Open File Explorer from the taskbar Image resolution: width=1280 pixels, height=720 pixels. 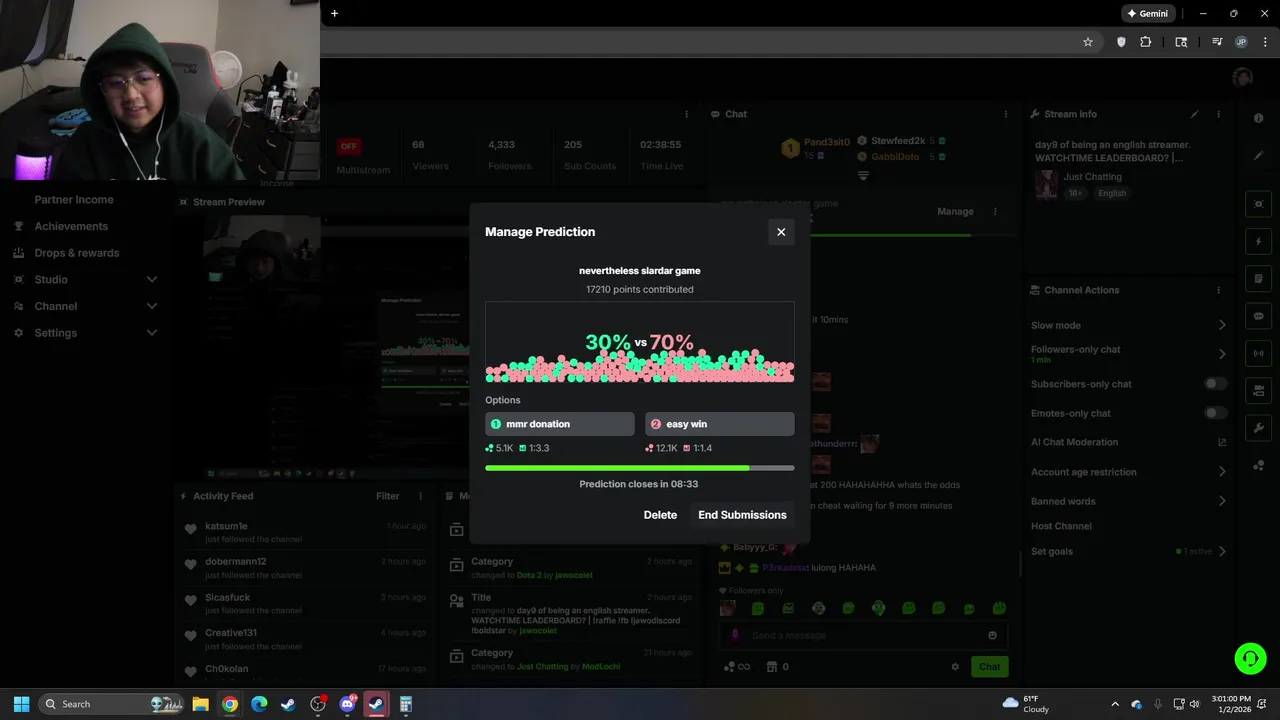point(200,704)
